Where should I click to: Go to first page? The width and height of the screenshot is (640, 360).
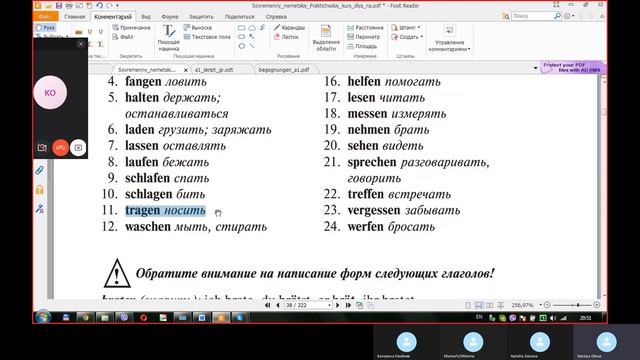[267, 305]
